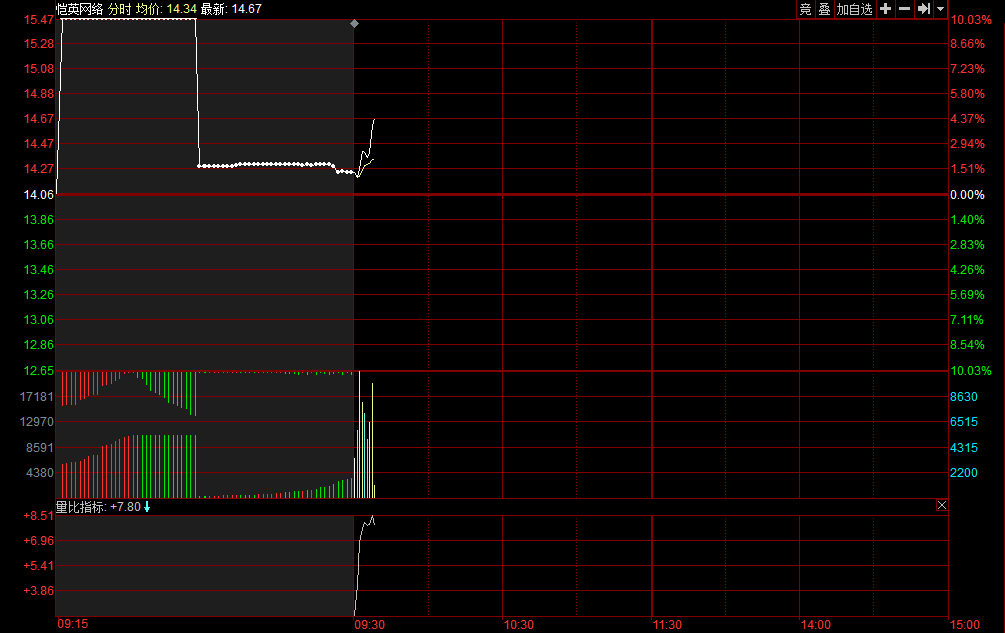Click the 17181 volume axis label
The height and width of the screenshot is (633, 1005).
[x=37, y=397]
